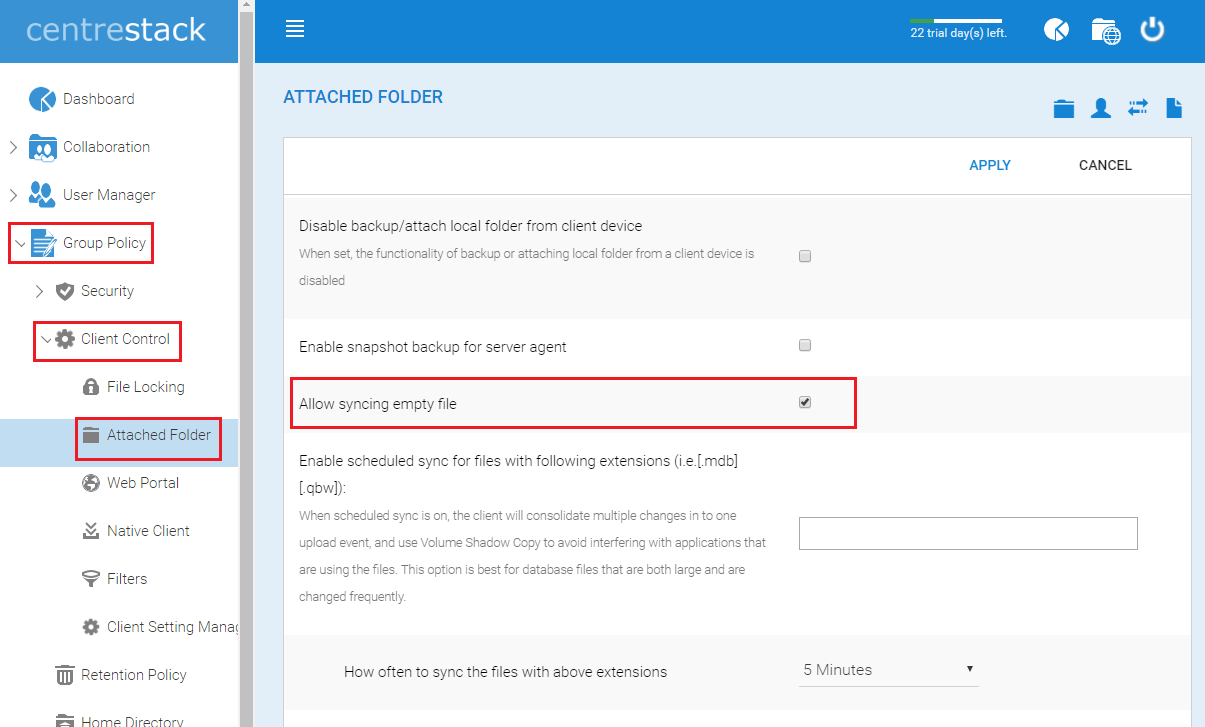1205x727 pixels.
Task: Check Disable backup/attach local folder checkbox
Action: coord(805,256)
